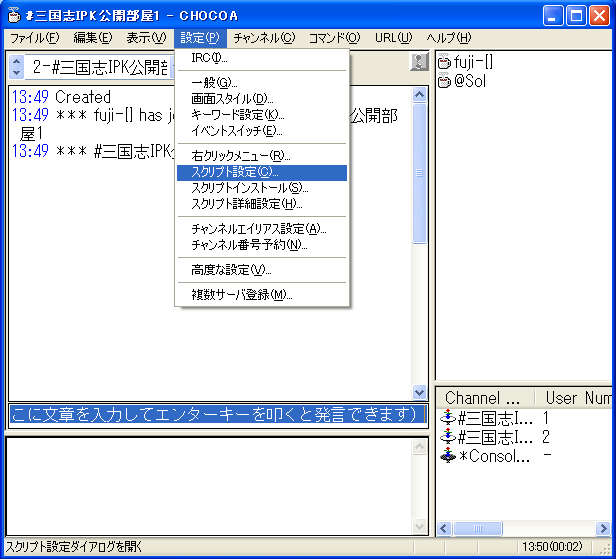Screen dimensions: 616x559
Task: Select 高度な設定 menu entry
Action: pos(230,270)
